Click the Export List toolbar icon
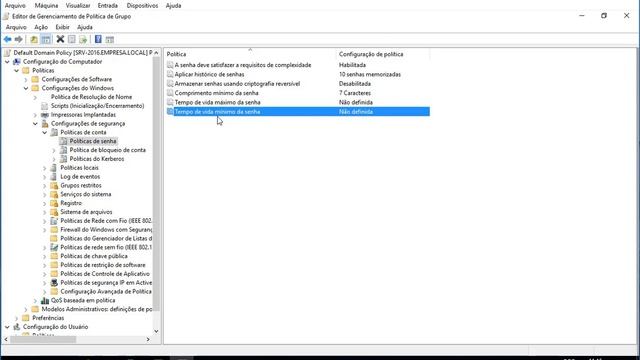This screenshot has width=640, height=360. (x=83, y=39)
